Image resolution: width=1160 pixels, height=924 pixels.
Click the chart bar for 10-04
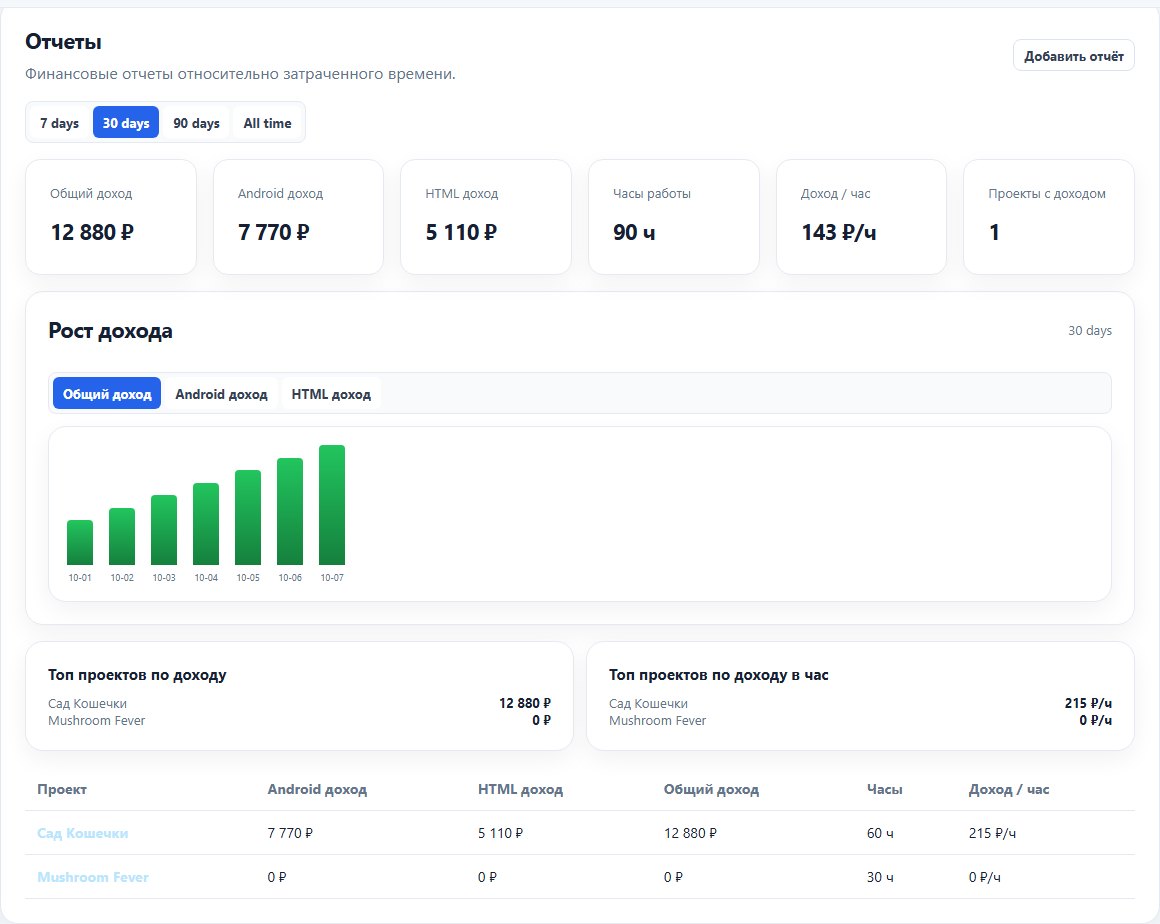tap(206, 524)
